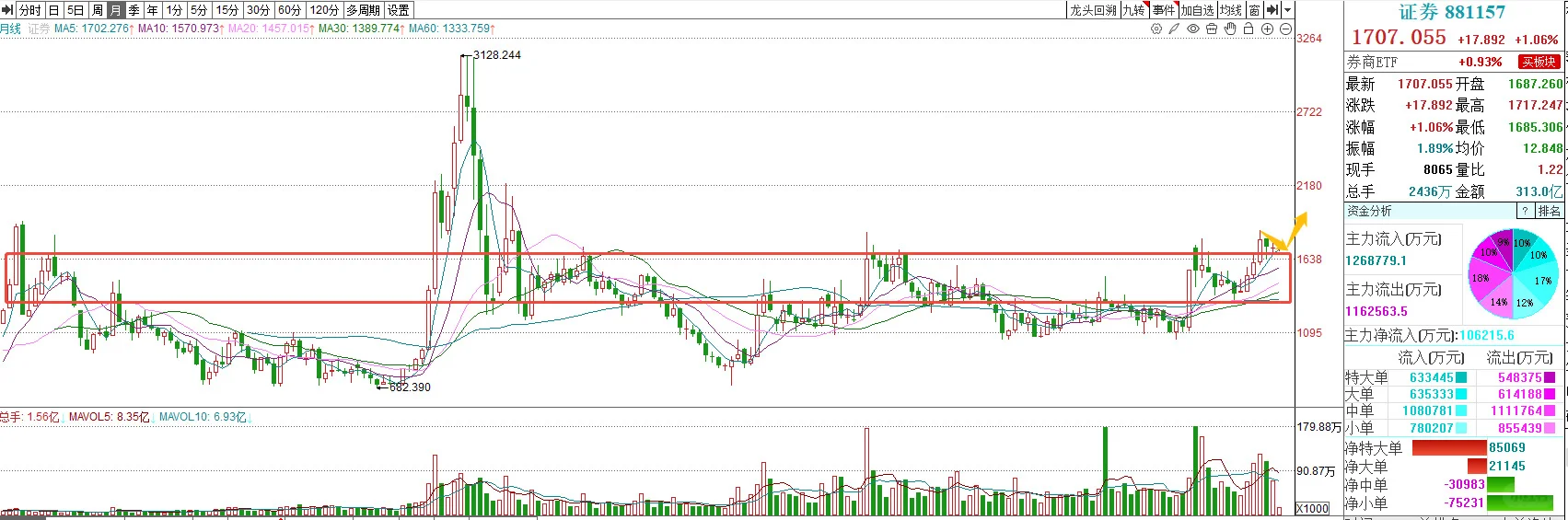
Task: Toggle the lock icon in chart toolbar
Action: pyautogui.click(x=1249, y=29)
